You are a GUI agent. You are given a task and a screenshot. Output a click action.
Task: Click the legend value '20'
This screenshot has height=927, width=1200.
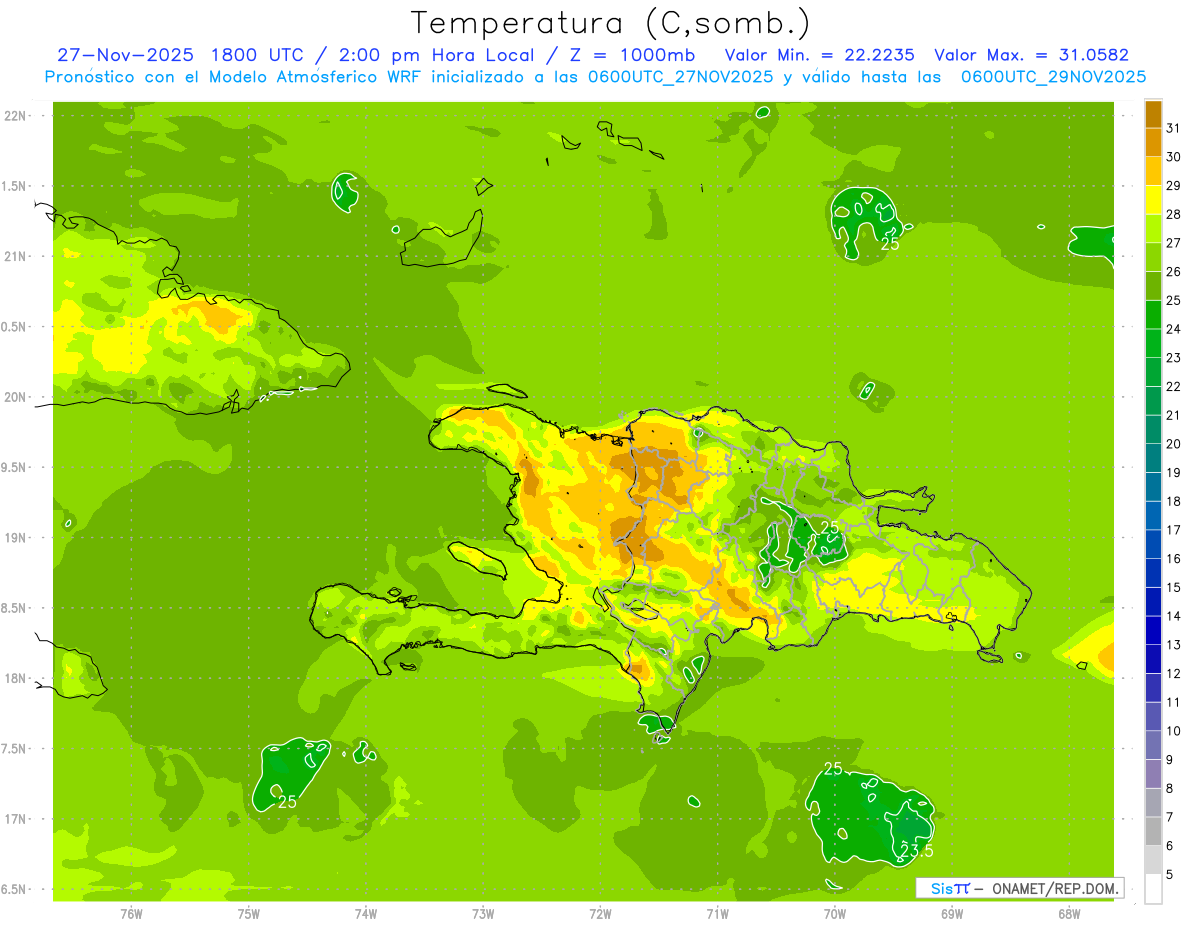click(1173, 444)
